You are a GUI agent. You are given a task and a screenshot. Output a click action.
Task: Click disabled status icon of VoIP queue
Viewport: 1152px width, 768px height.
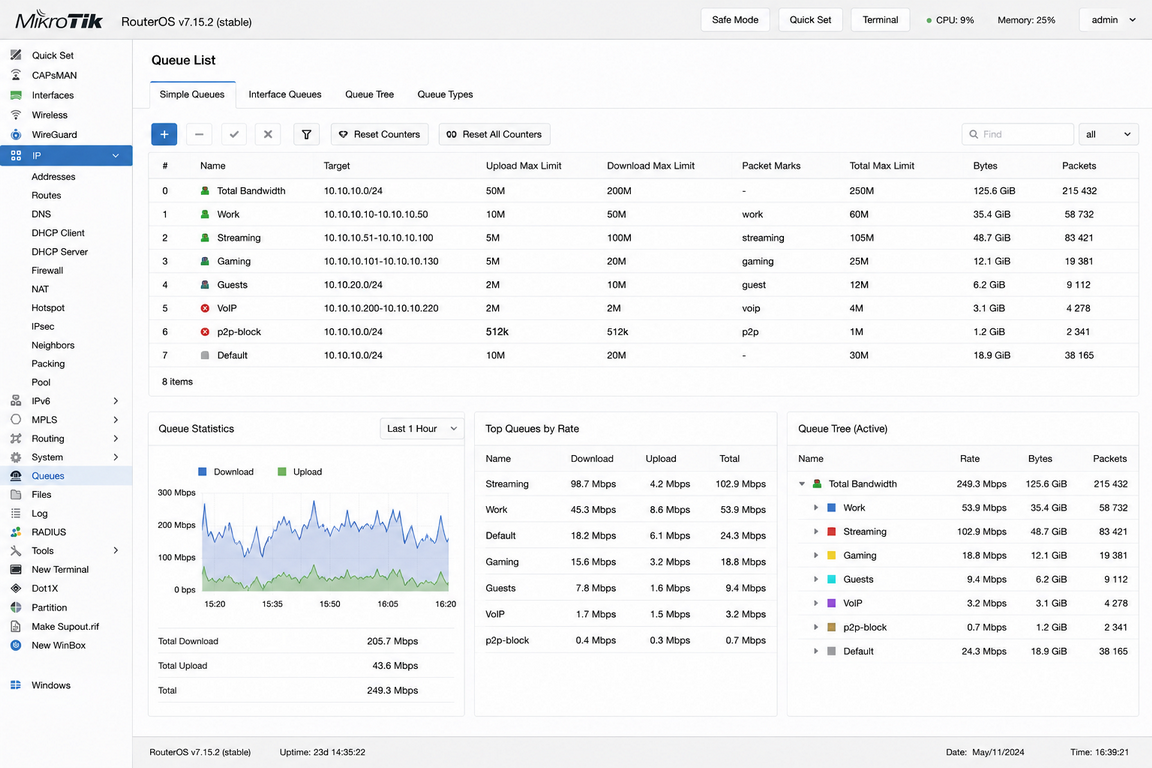tap(205, 308)
